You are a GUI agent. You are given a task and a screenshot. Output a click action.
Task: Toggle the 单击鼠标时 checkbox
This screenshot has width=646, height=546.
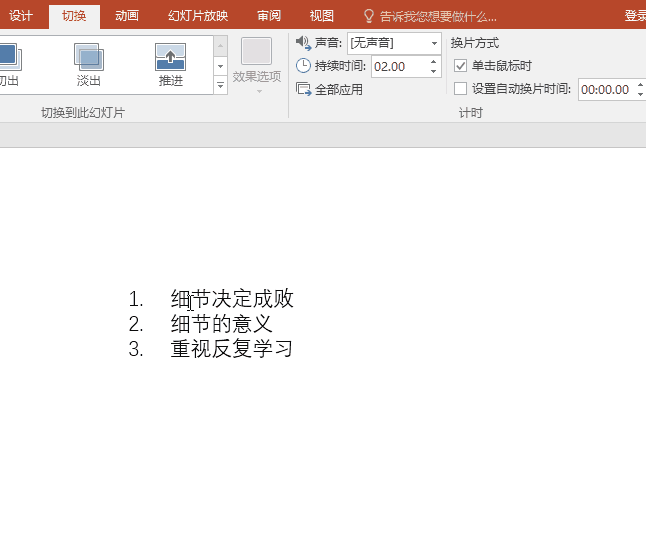tap(460, 66)
